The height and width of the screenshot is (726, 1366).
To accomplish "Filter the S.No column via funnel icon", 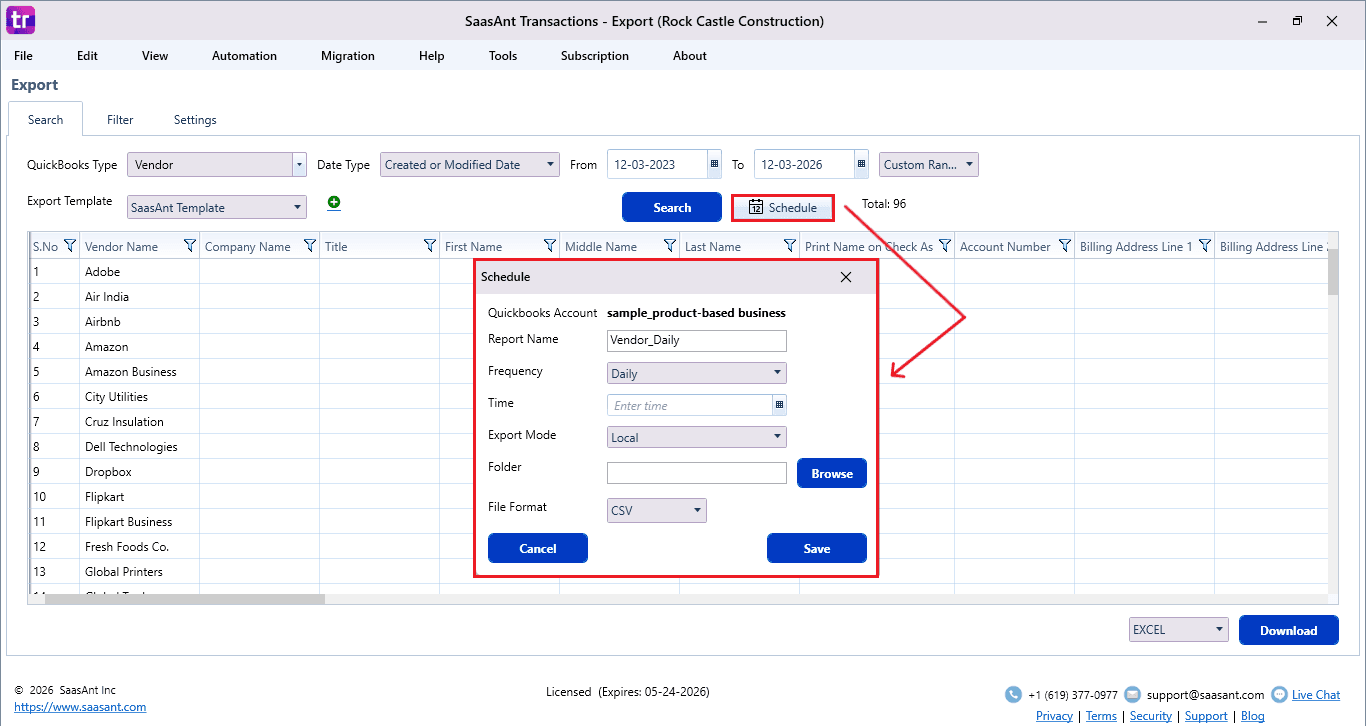I will tap(70, 246).
